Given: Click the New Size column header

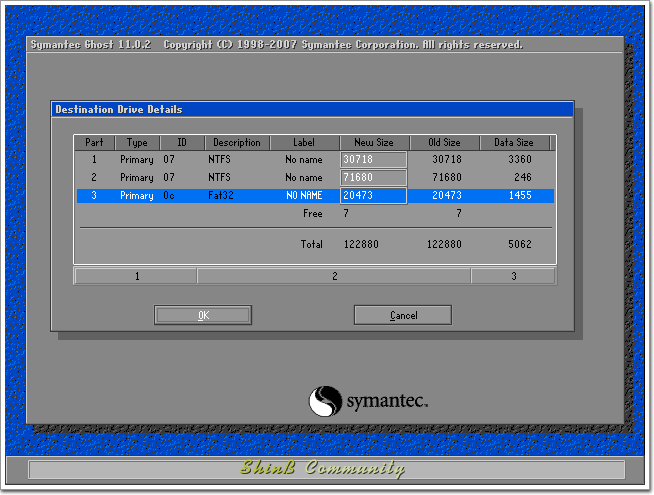Looking at the screenshot, I should pyautogui.click(x=374, y=143).
